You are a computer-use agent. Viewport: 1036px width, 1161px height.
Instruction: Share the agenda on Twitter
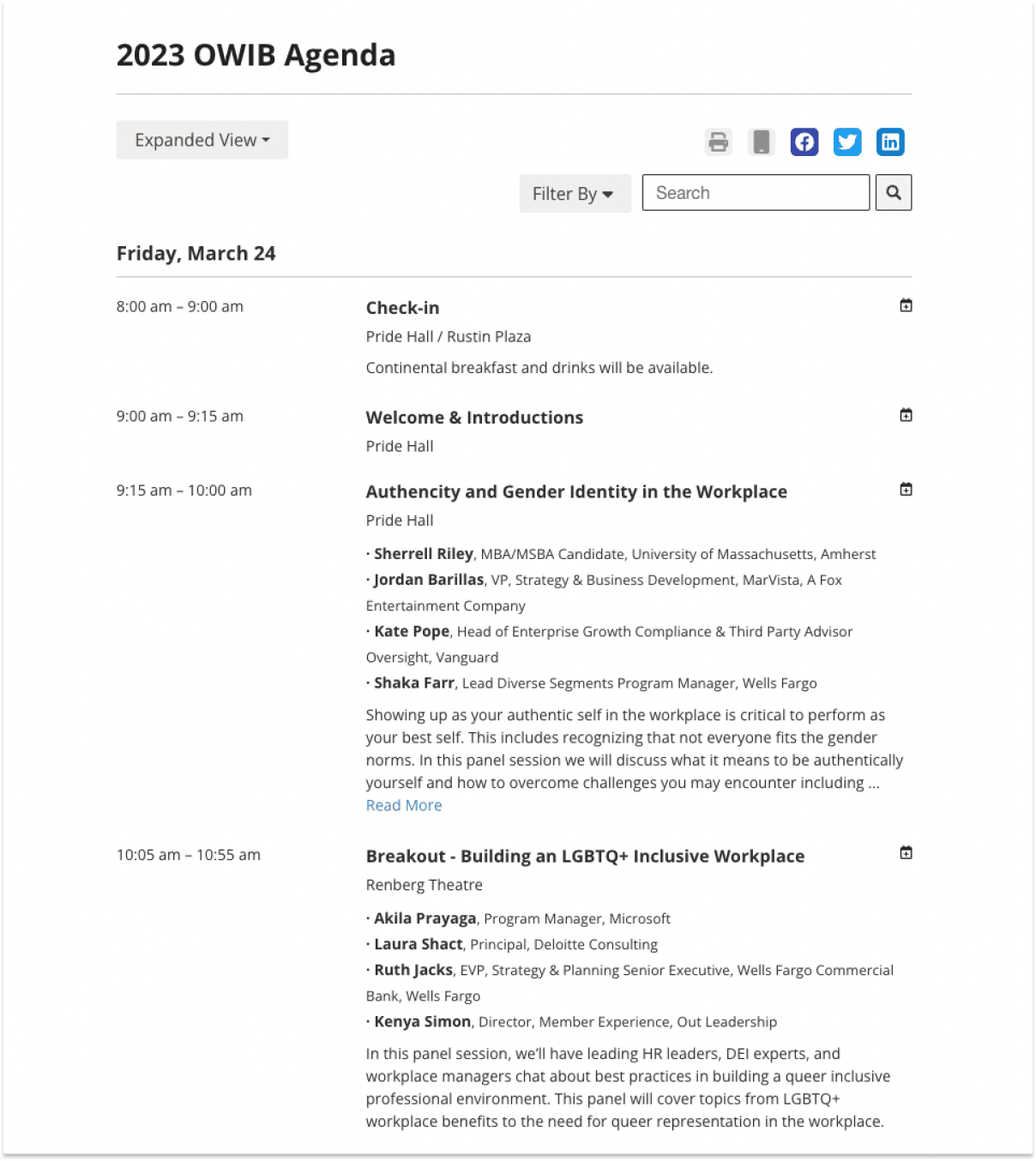pos(847,141)
